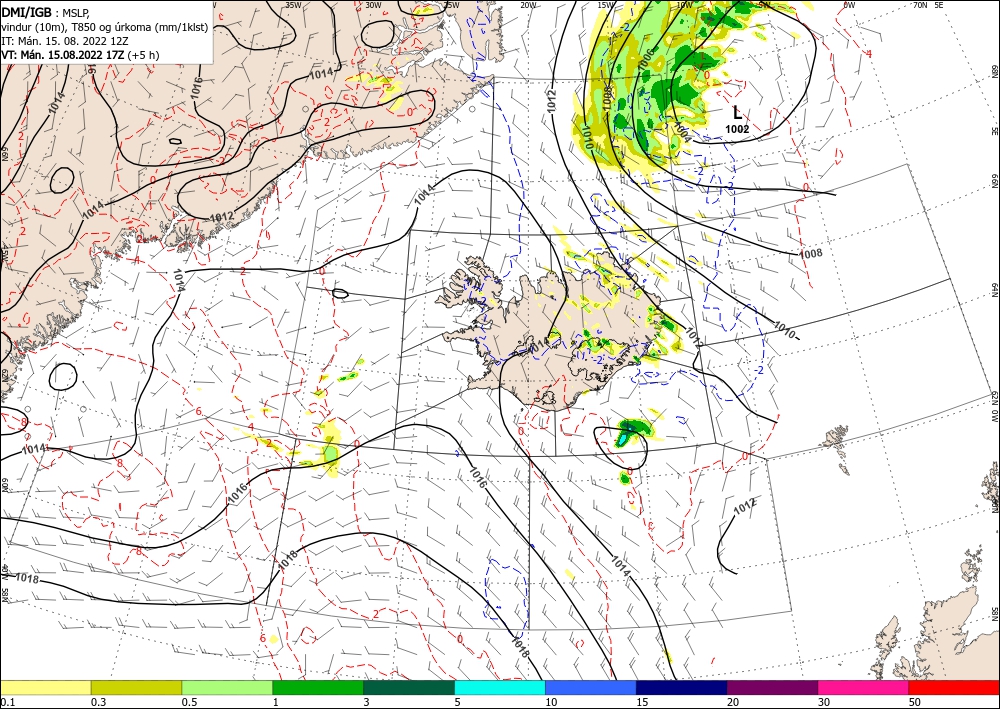Click the 'IT: Mán. 15. 08. 2022 12Z' line
The width and height of the screenshot is (1000, 709).
[65, 41]
